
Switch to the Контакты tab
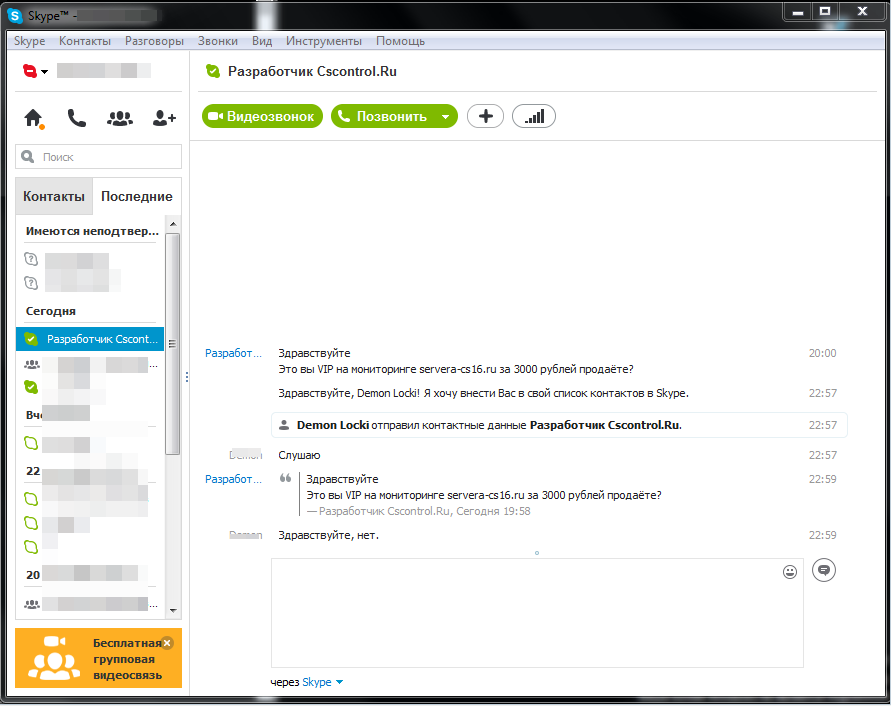(x=54, y=196)
